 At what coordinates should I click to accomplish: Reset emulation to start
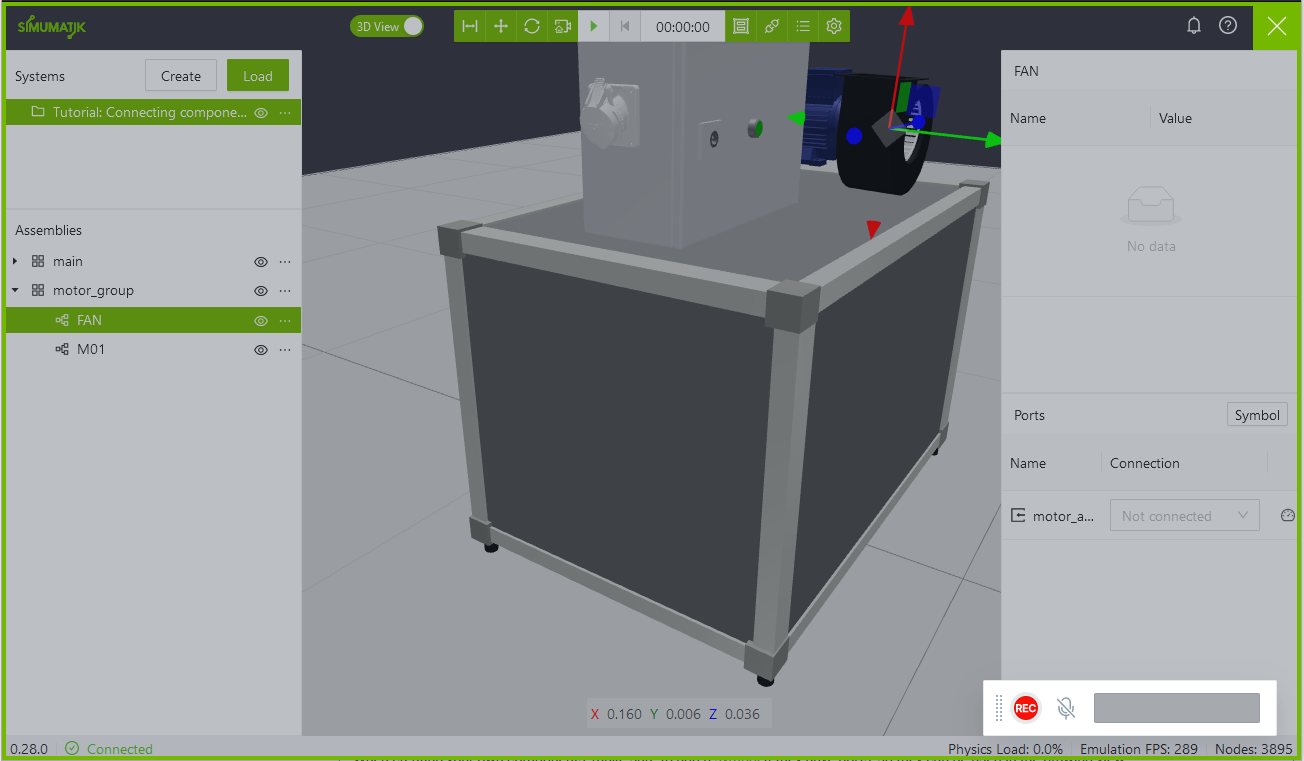click(x=625, y=27)
